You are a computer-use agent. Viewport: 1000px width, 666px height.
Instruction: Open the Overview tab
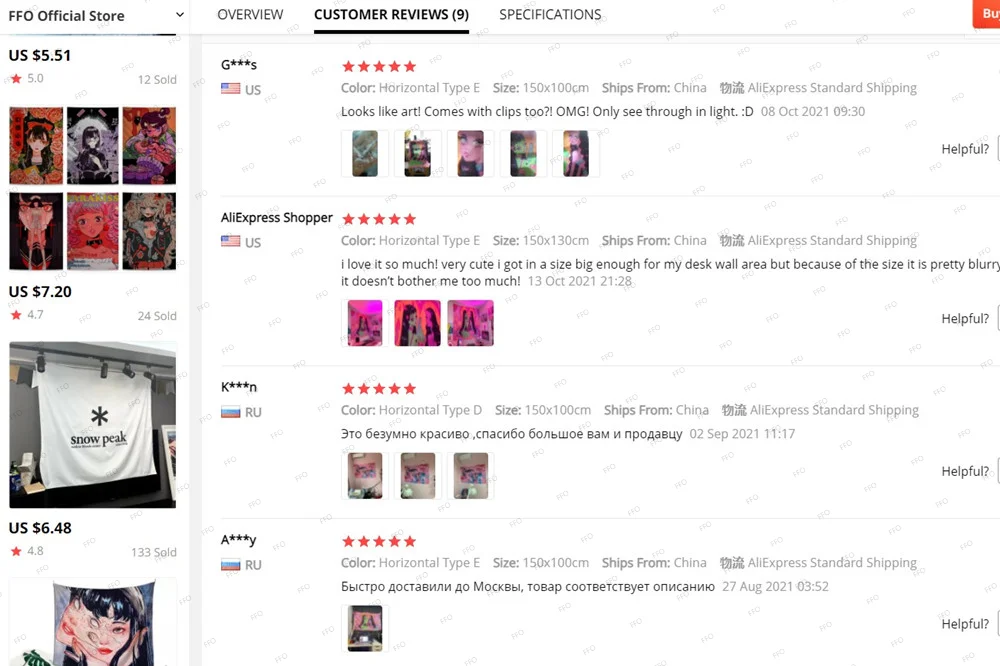[x=250, y=15]
